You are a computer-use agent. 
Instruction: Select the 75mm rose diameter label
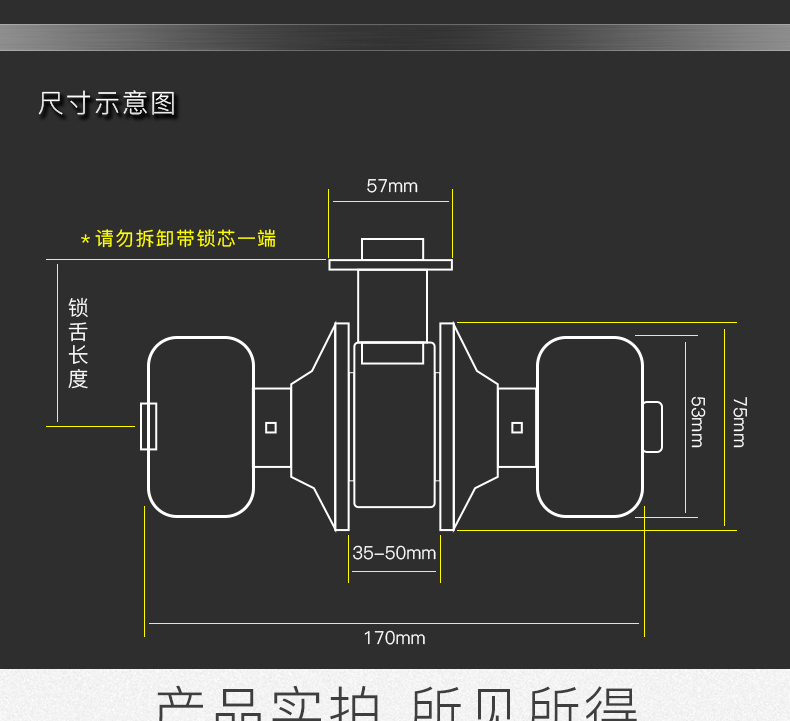pos(739,423)
